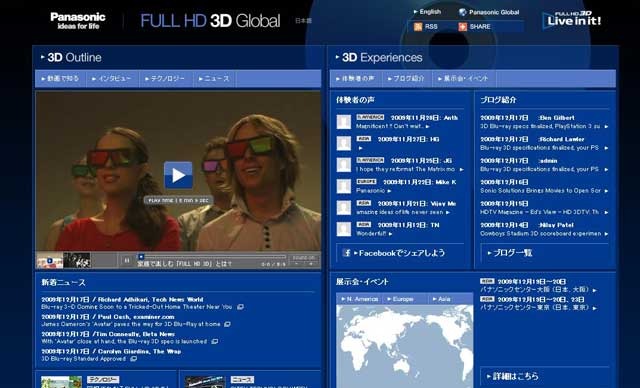
Task: Open the 動画で知る tab in 3D Outline
Action: (60, 78)
